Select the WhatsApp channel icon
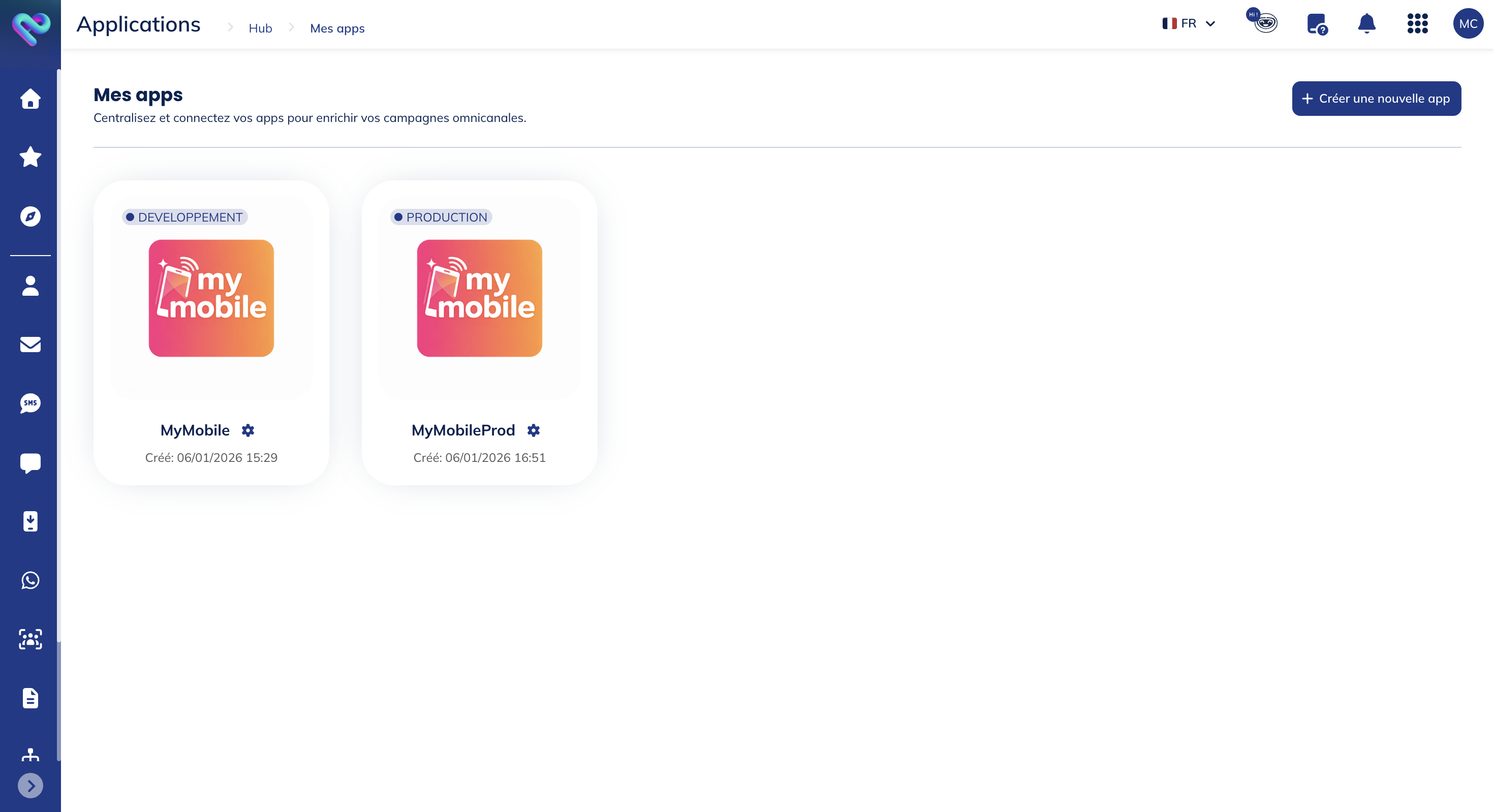The height and width of the screenshot is (812, 1494). pos(29,581)
